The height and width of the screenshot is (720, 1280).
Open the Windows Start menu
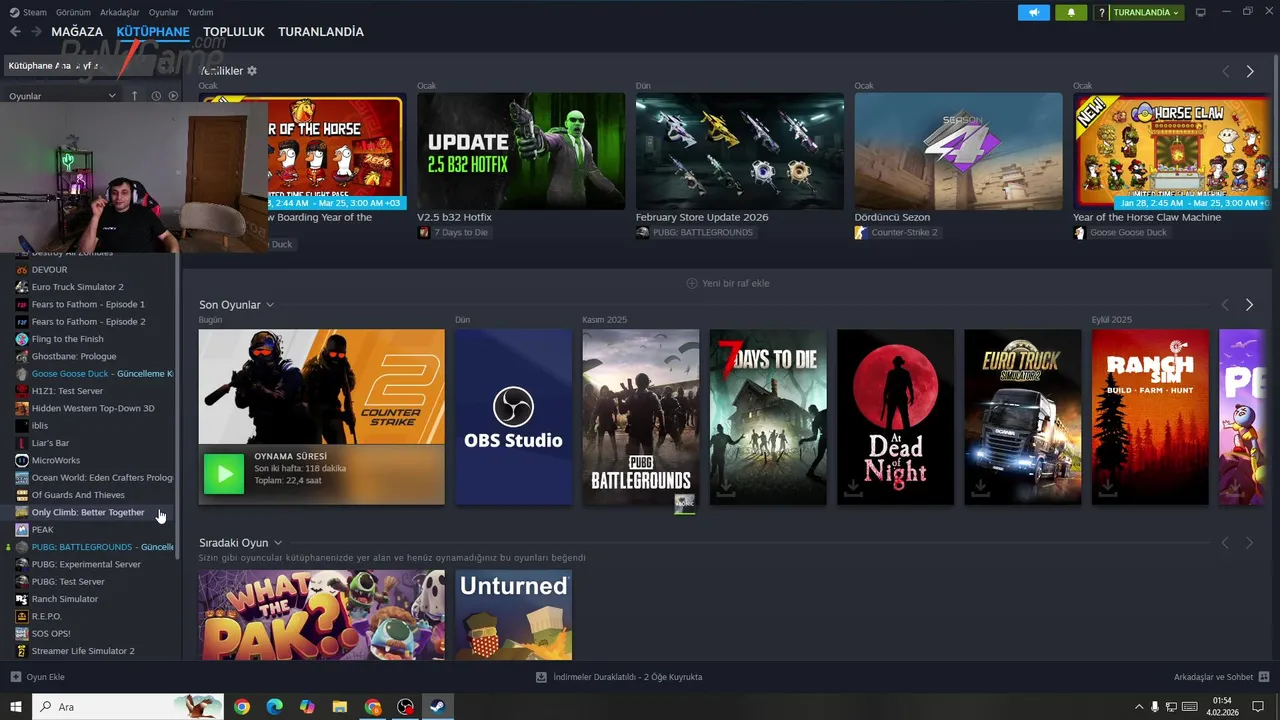[16, 707]
